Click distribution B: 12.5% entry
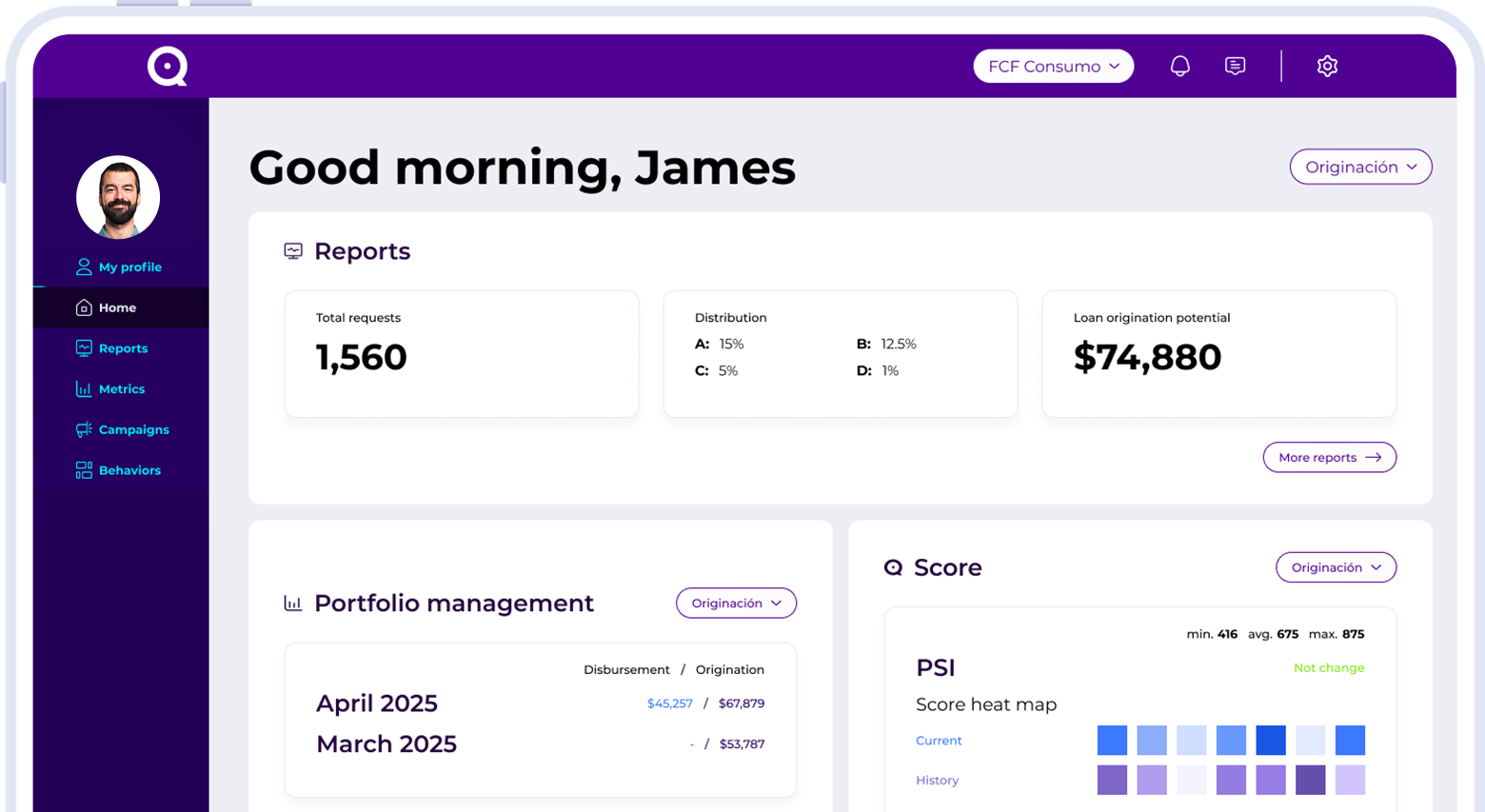1485x812 pixels. (886, 344)
